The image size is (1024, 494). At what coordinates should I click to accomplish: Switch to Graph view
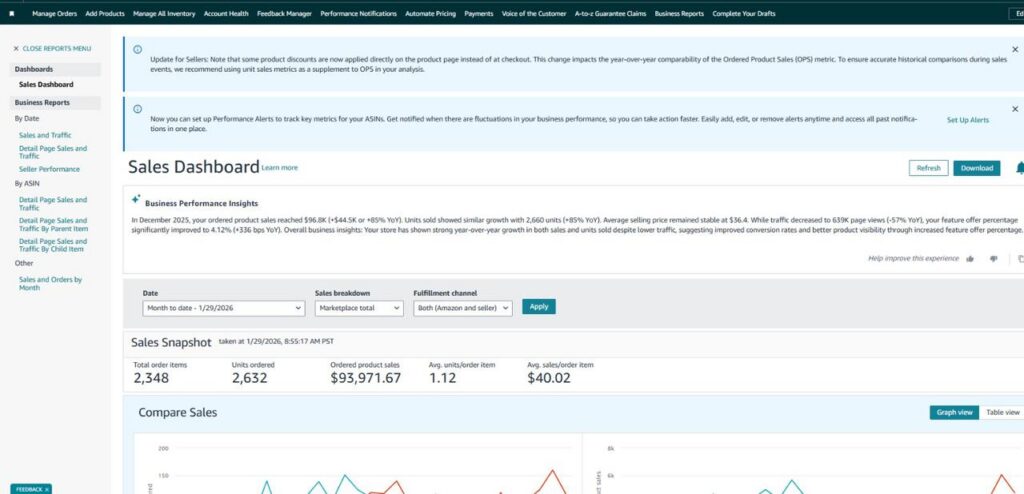pyautogui.click(x=953, y=412)
